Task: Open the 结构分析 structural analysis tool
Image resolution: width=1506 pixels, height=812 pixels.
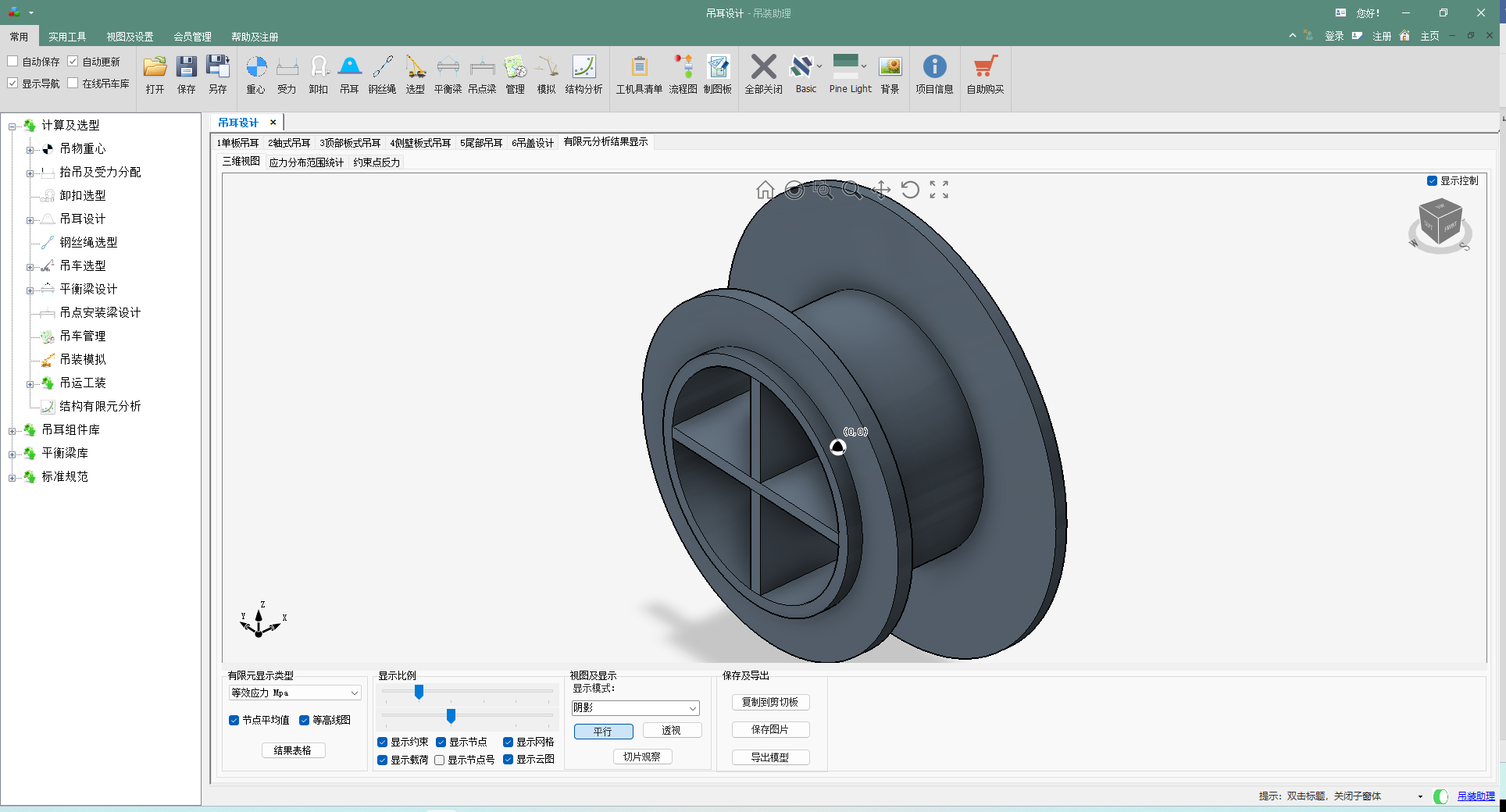Action: click(x=583, y=74)
